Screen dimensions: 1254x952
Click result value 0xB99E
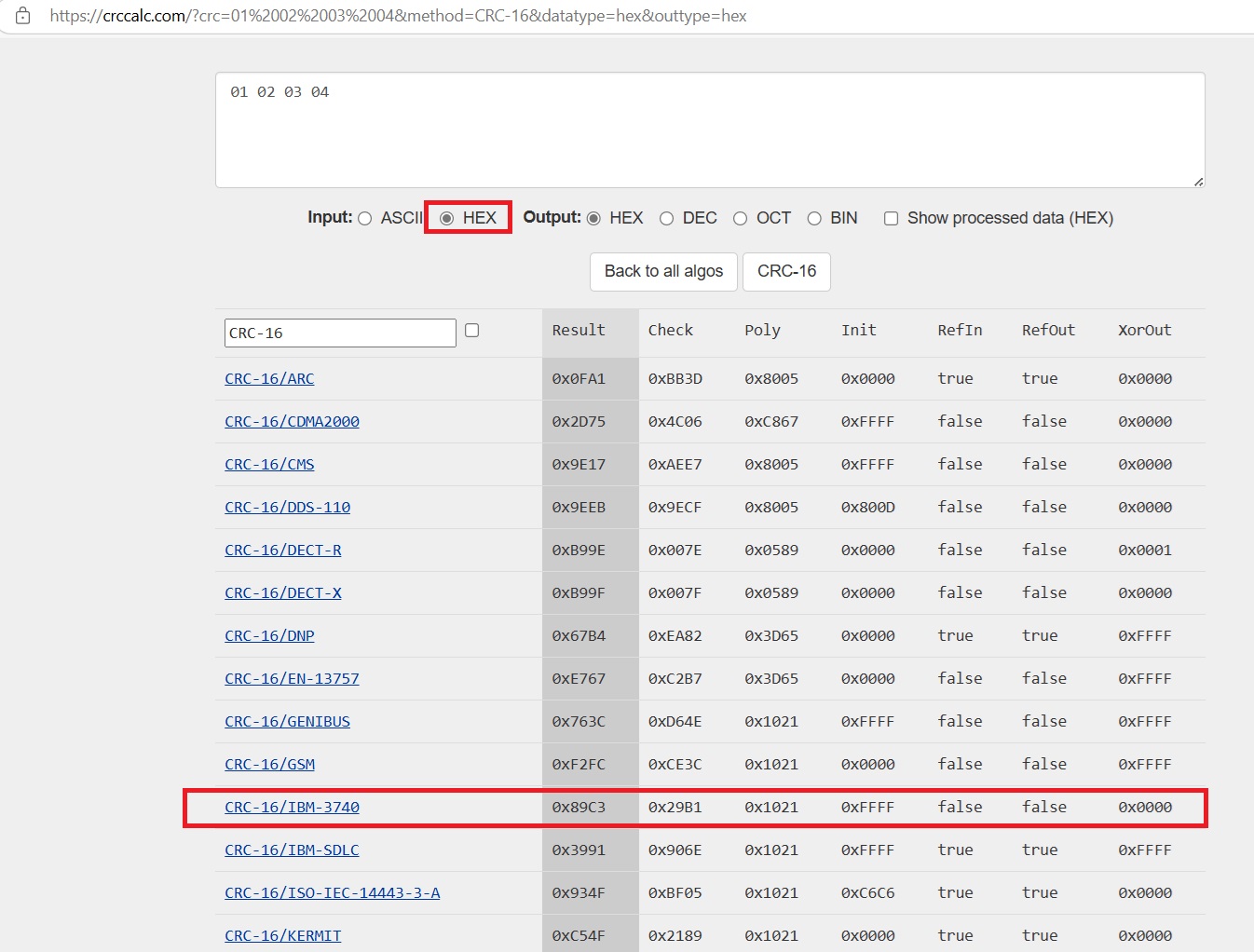(578, 550)
